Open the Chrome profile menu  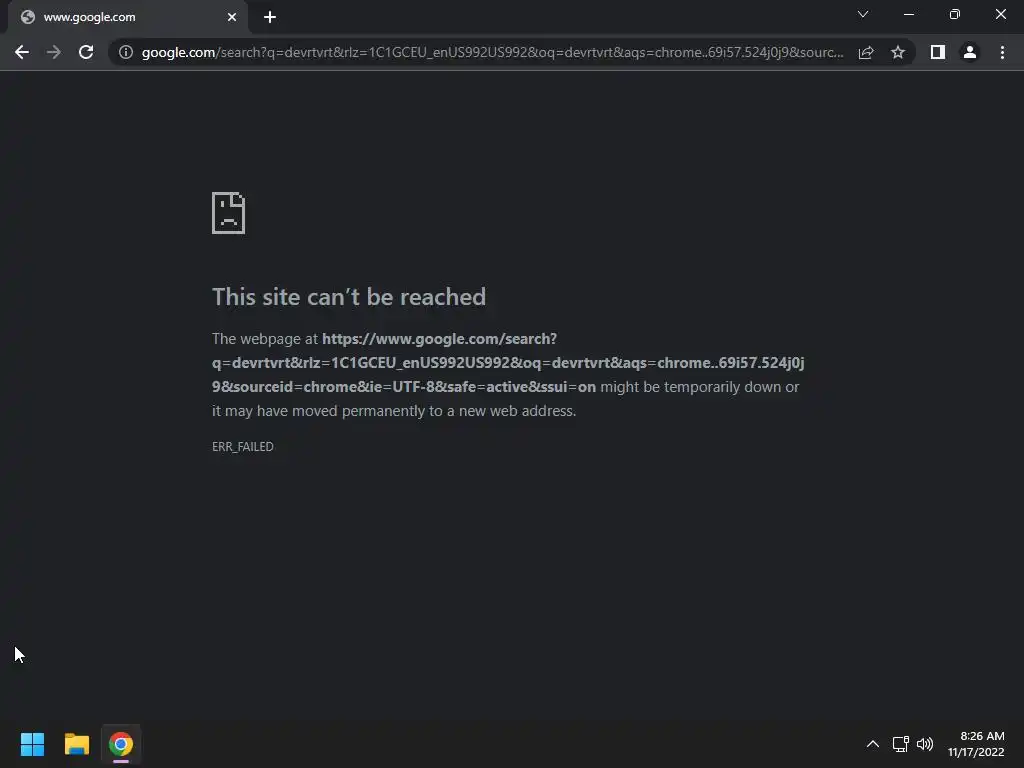click(x=970, y=52)
